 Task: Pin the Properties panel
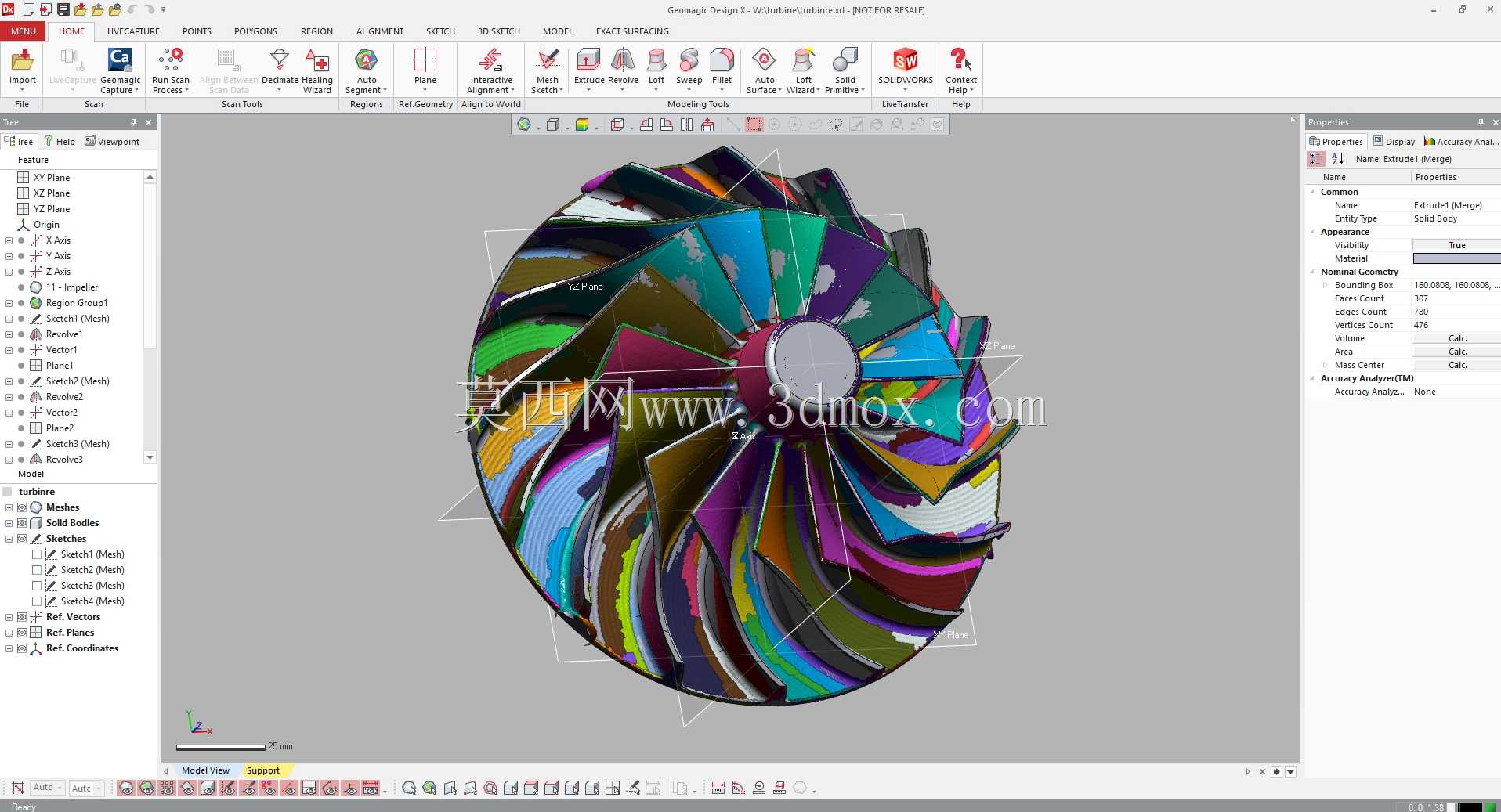point(1481,122)
